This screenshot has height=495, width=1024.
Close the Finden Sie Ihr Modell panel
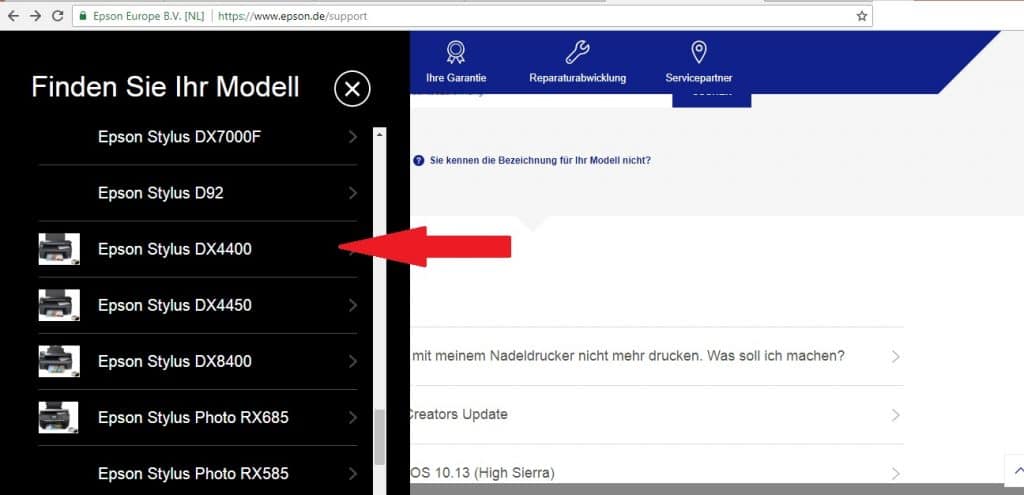(x=352, y=89)
